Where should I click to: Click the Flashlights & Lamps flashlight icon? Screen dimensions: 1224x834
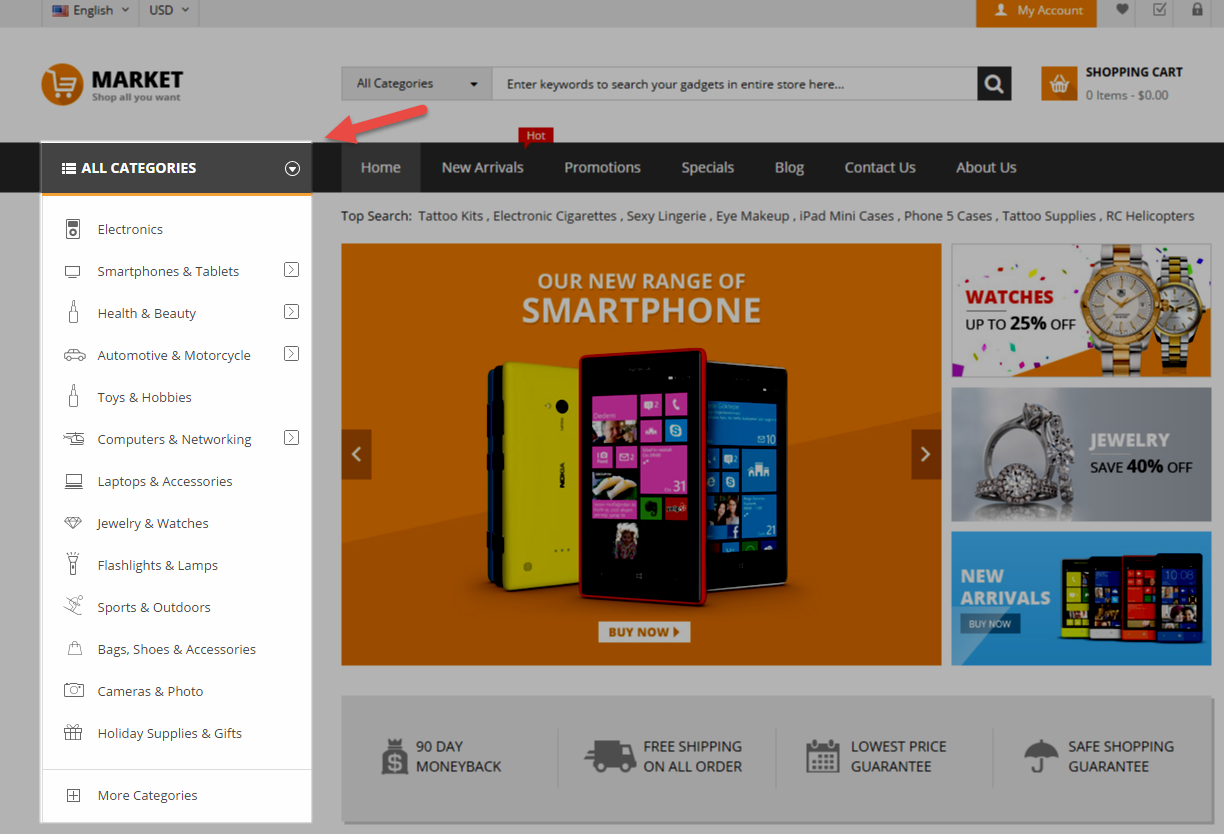point(73,564)
